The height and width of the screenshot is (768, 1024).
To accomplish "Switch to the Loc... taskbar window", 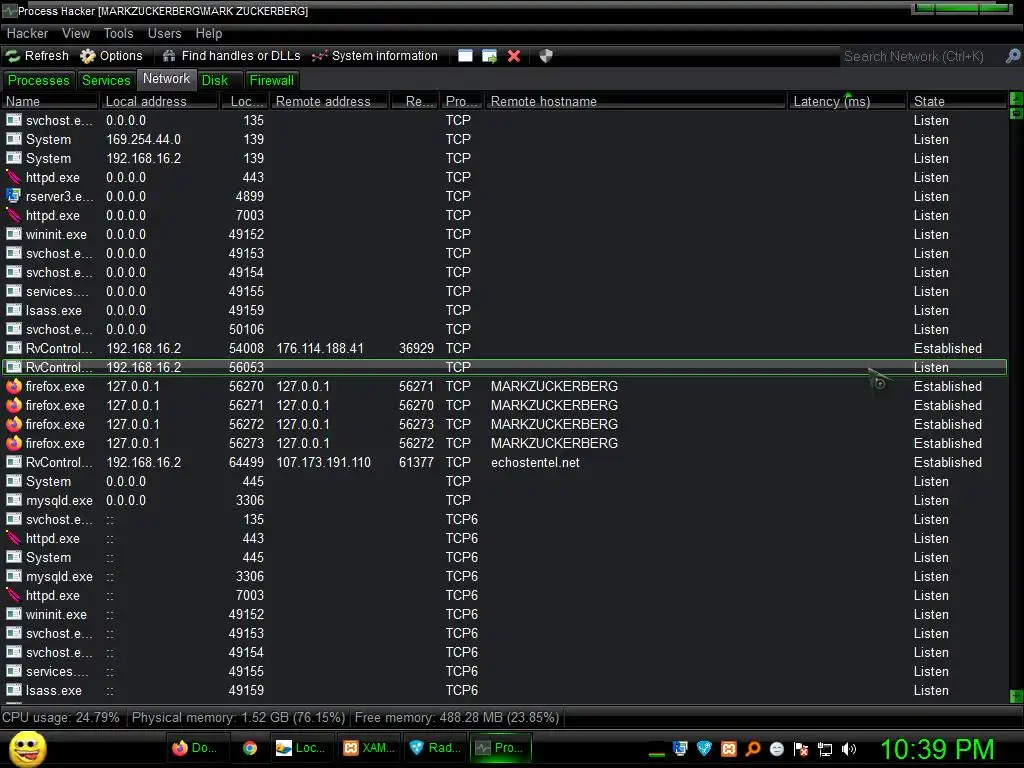I will (x=301, y=748).
